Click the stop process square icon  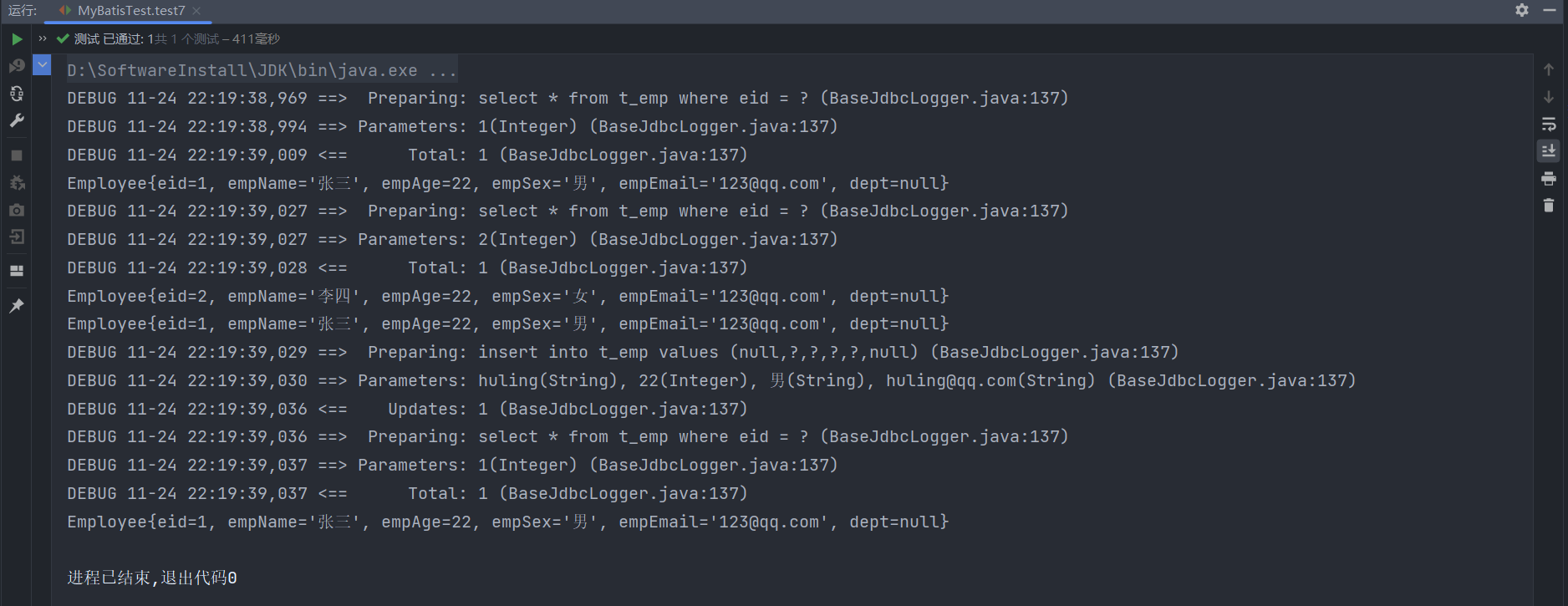coord(17,155)
